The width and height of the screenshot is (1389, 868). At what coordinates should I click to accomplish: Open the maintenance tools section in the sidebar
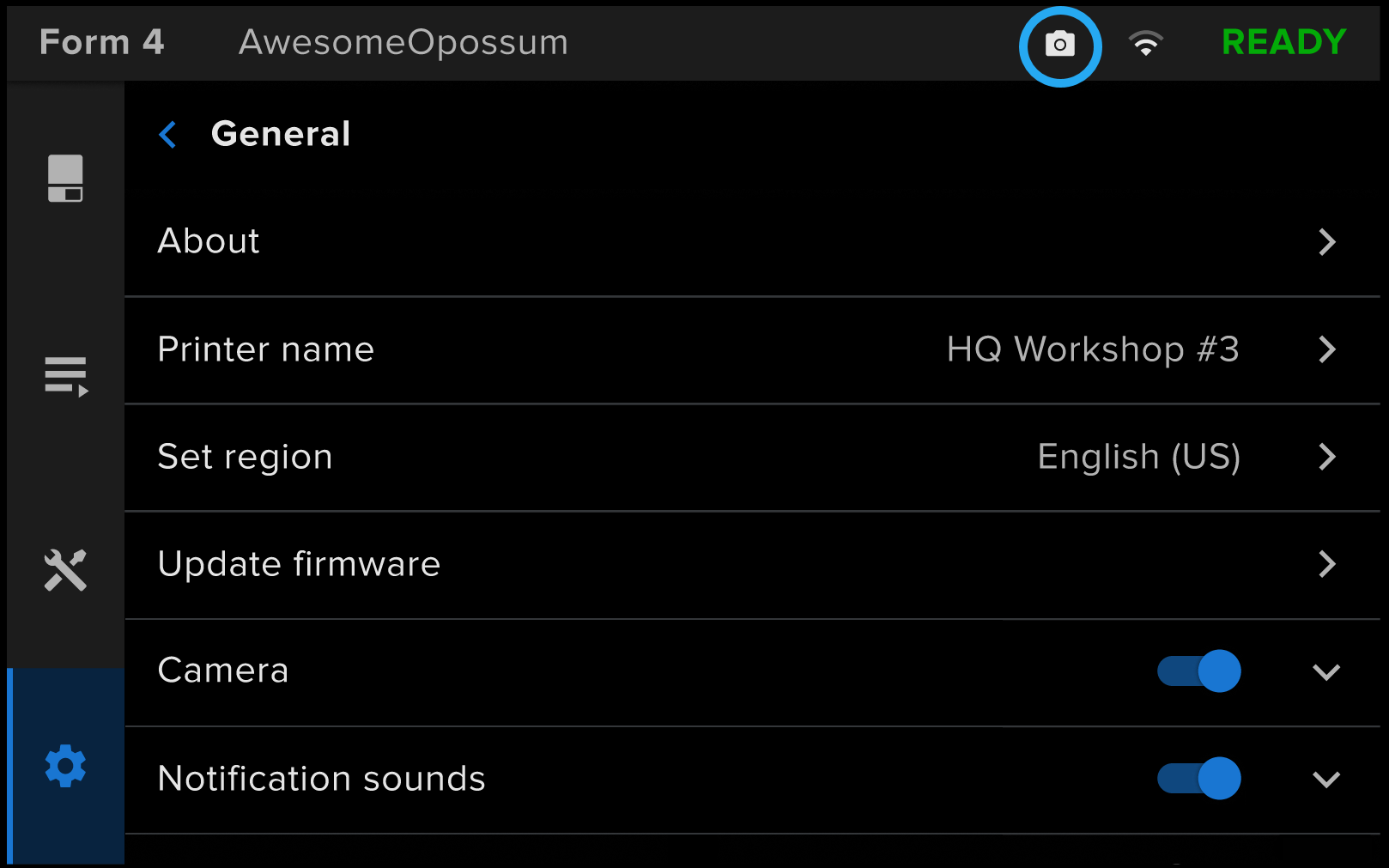pyautogui.click(x=64, y=568)
